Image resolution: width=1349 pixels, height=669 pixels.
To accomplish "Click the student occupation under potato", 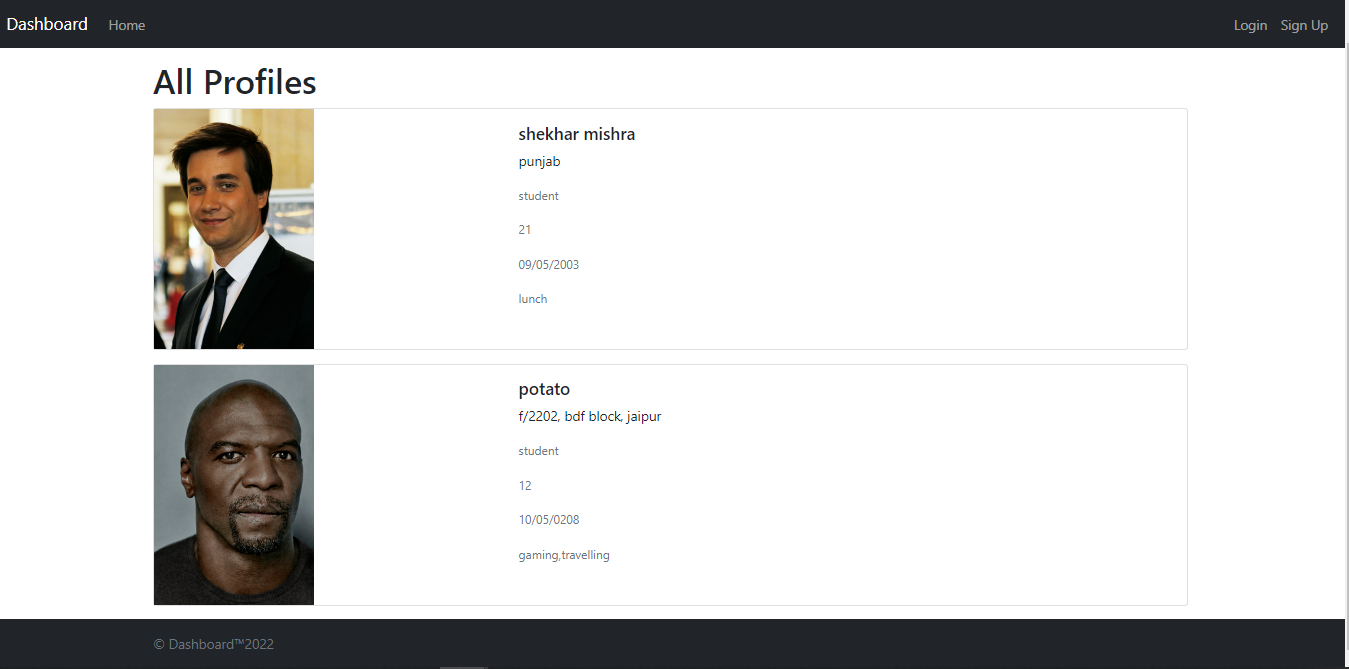I will coord(538,450).
